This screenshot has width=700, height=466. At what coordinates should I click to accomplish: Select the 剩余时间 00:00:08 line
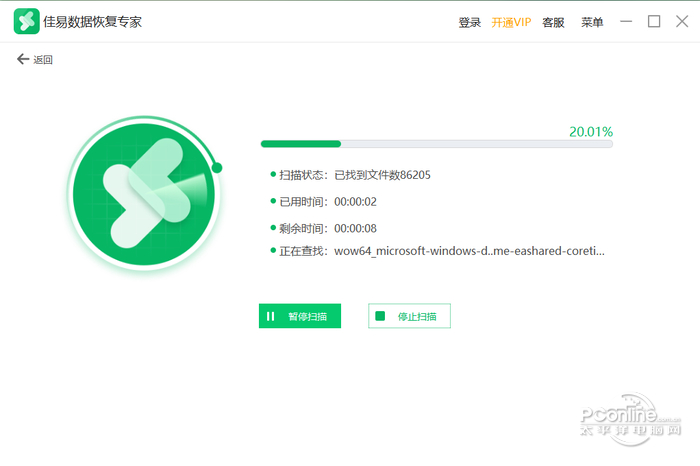(x=324, y=229)
